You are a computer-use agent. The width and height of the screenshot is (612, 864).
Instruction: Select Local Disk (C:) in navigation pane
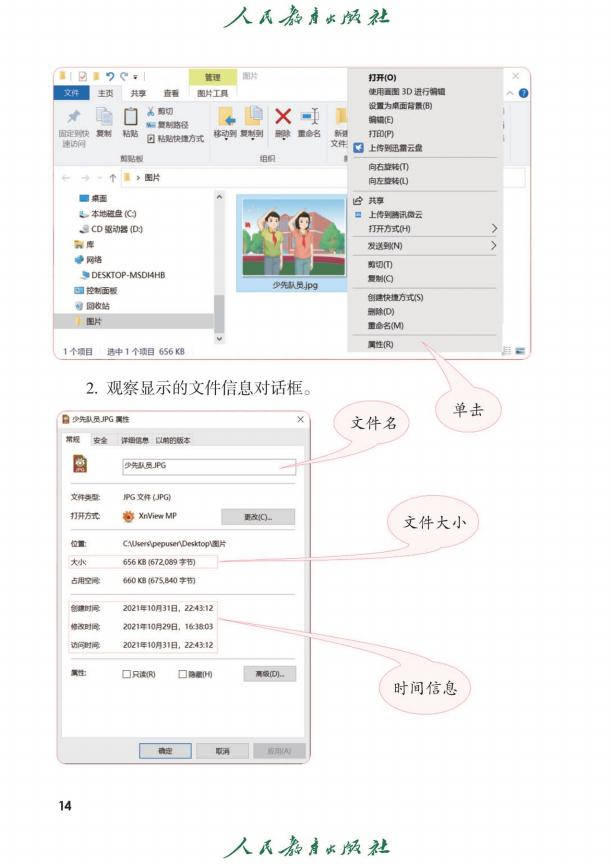pyautogui.click(x=108, y=214)
